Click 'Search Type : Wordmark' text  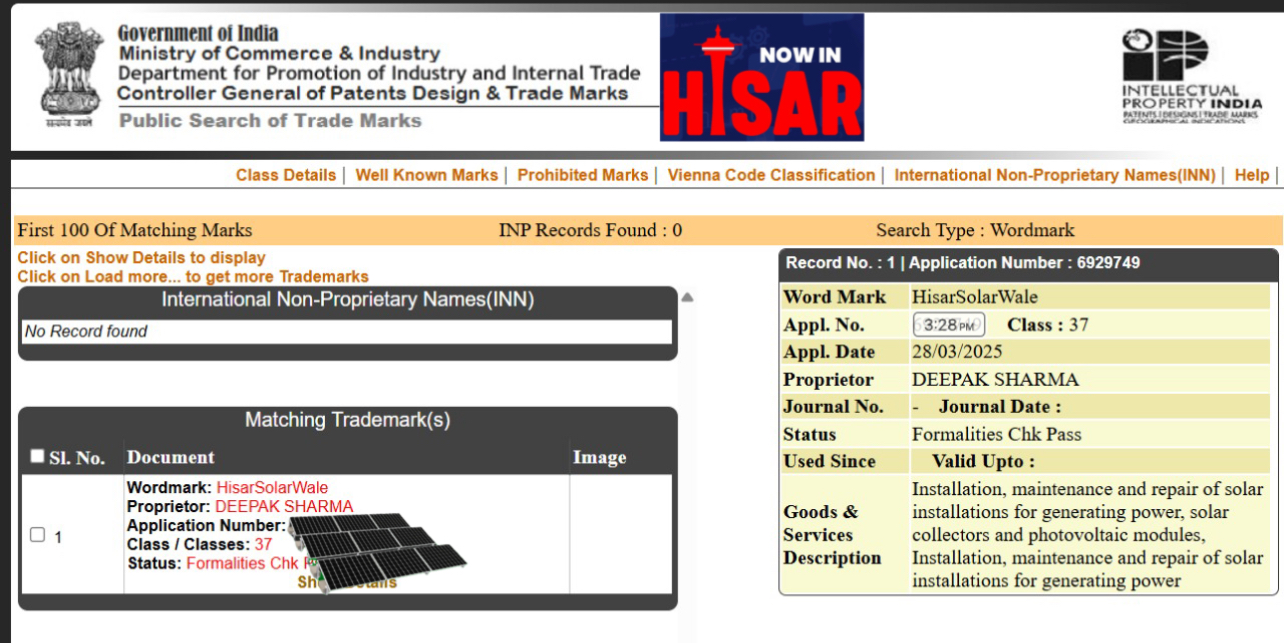[x=975, y=230]
